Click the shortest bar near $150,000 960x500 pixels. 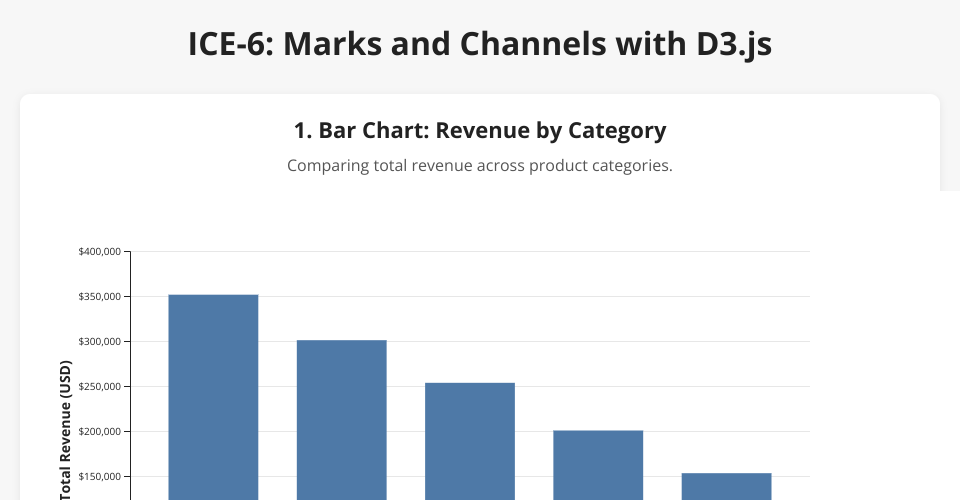(727, 486)
